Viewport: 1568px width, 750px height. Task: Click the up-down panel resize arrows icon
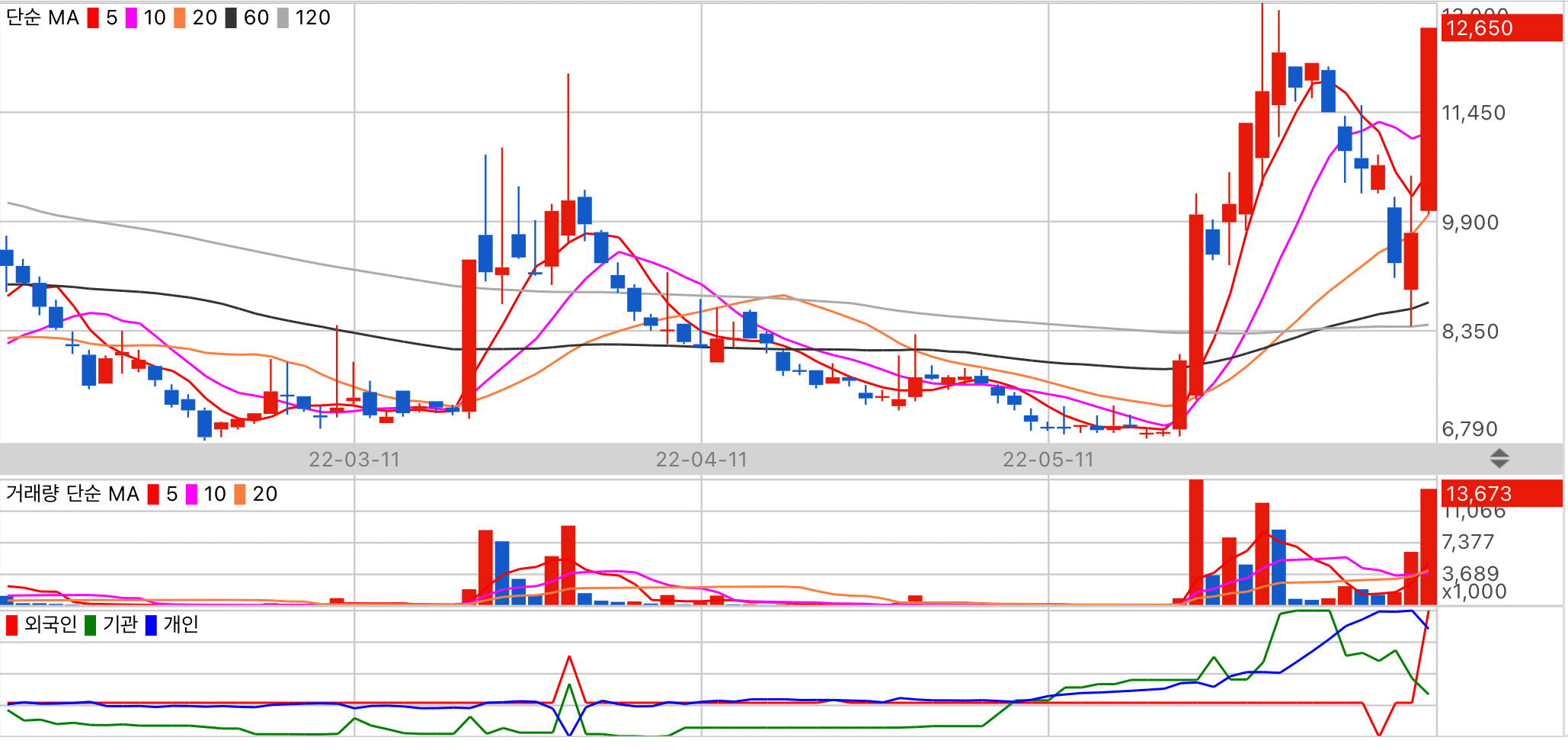pos(1499,459)
